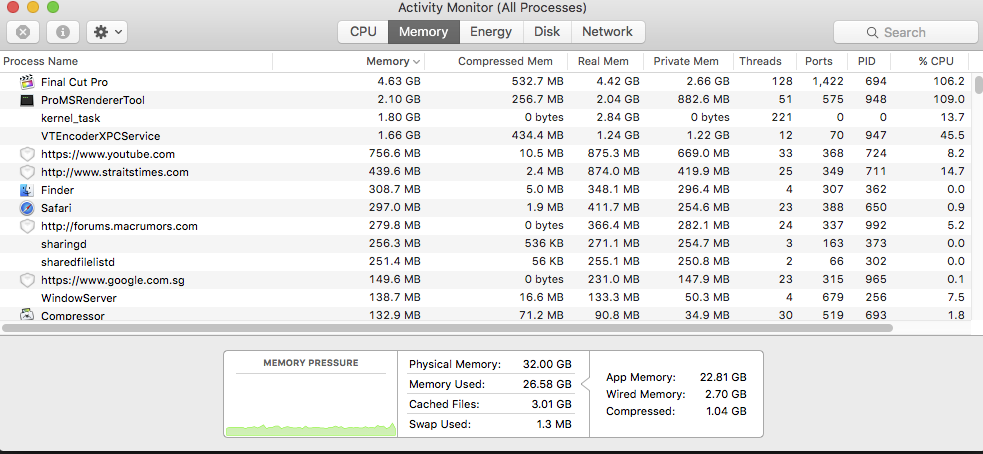
Task: Open the Disk tab
Action: point(547,31)
